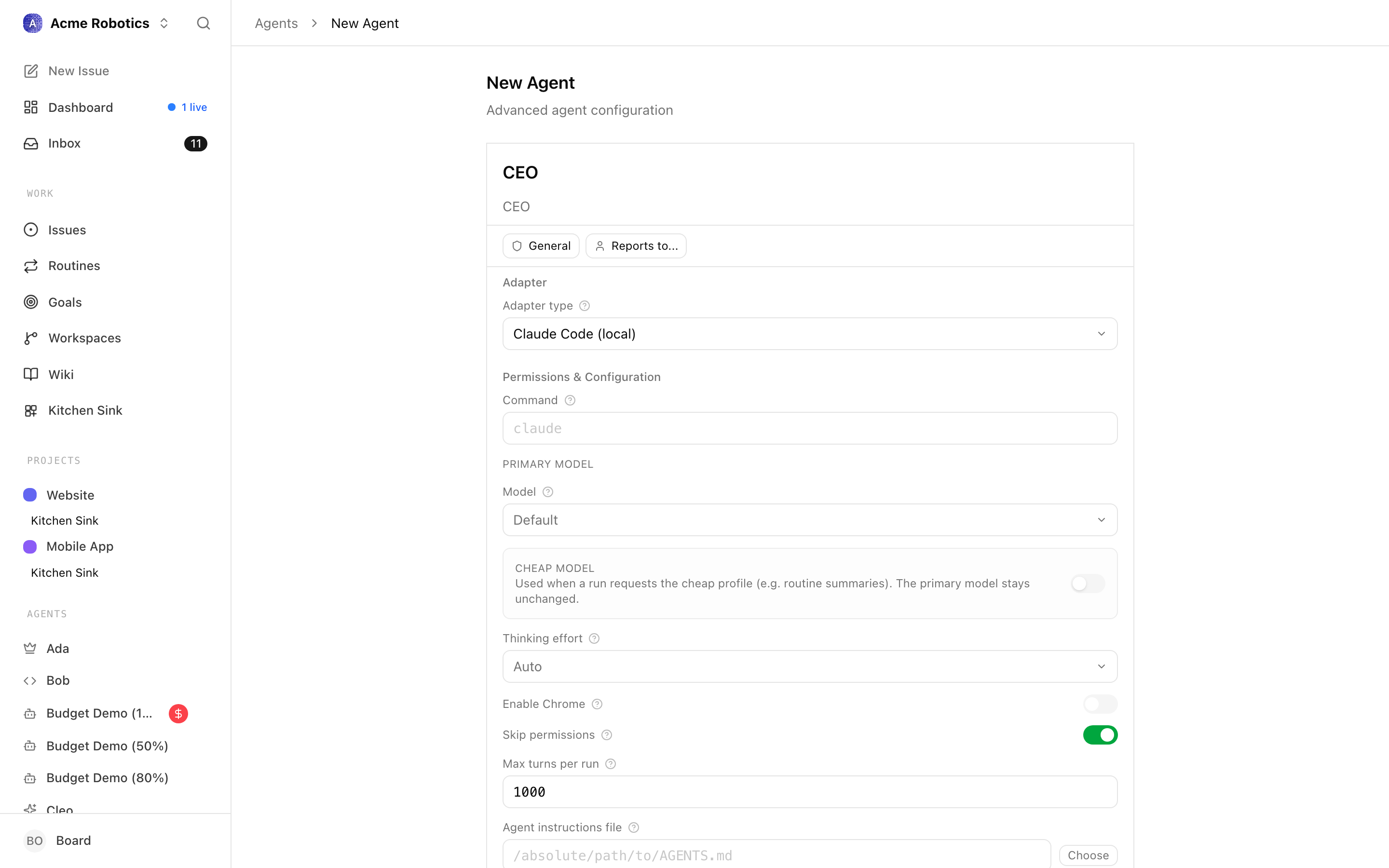The width and height of the screenshot is (1389, 868).
Task: Click the help icon beside Thinking effort
Action: (595, 638)
